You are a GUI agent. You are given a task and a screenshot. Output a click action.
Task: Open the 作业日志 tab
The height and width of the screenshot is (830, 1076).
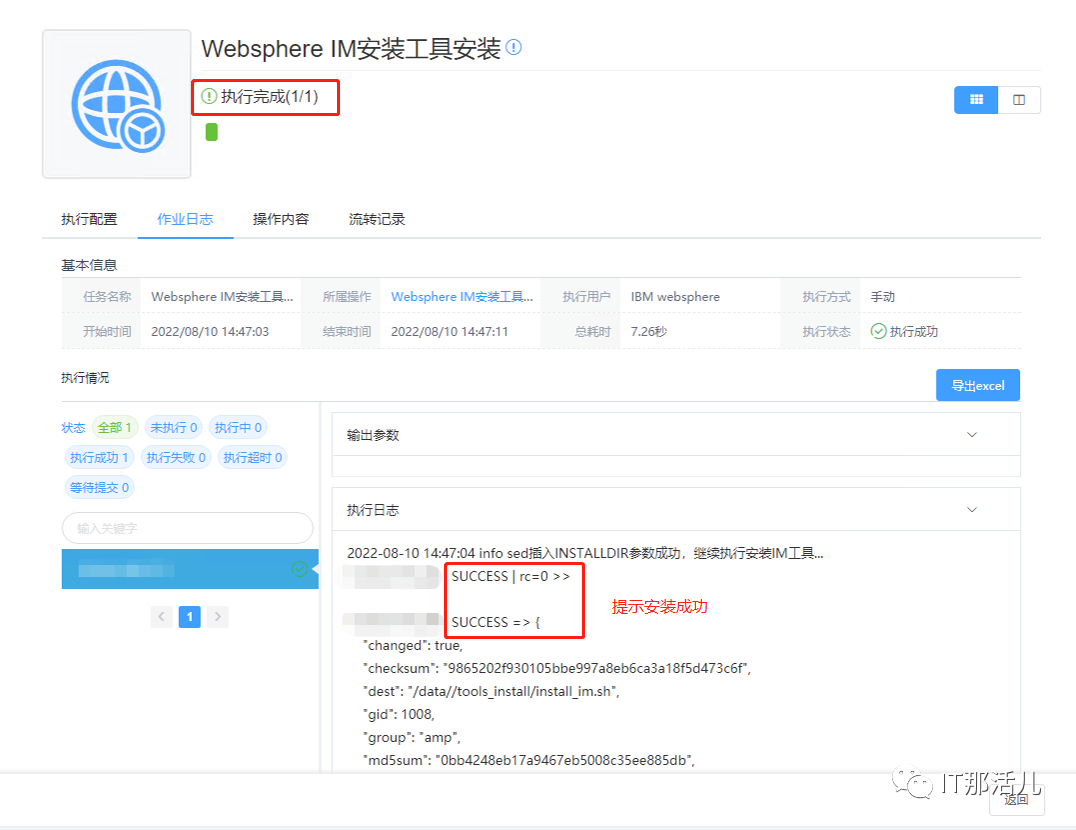tap(185, 219)
